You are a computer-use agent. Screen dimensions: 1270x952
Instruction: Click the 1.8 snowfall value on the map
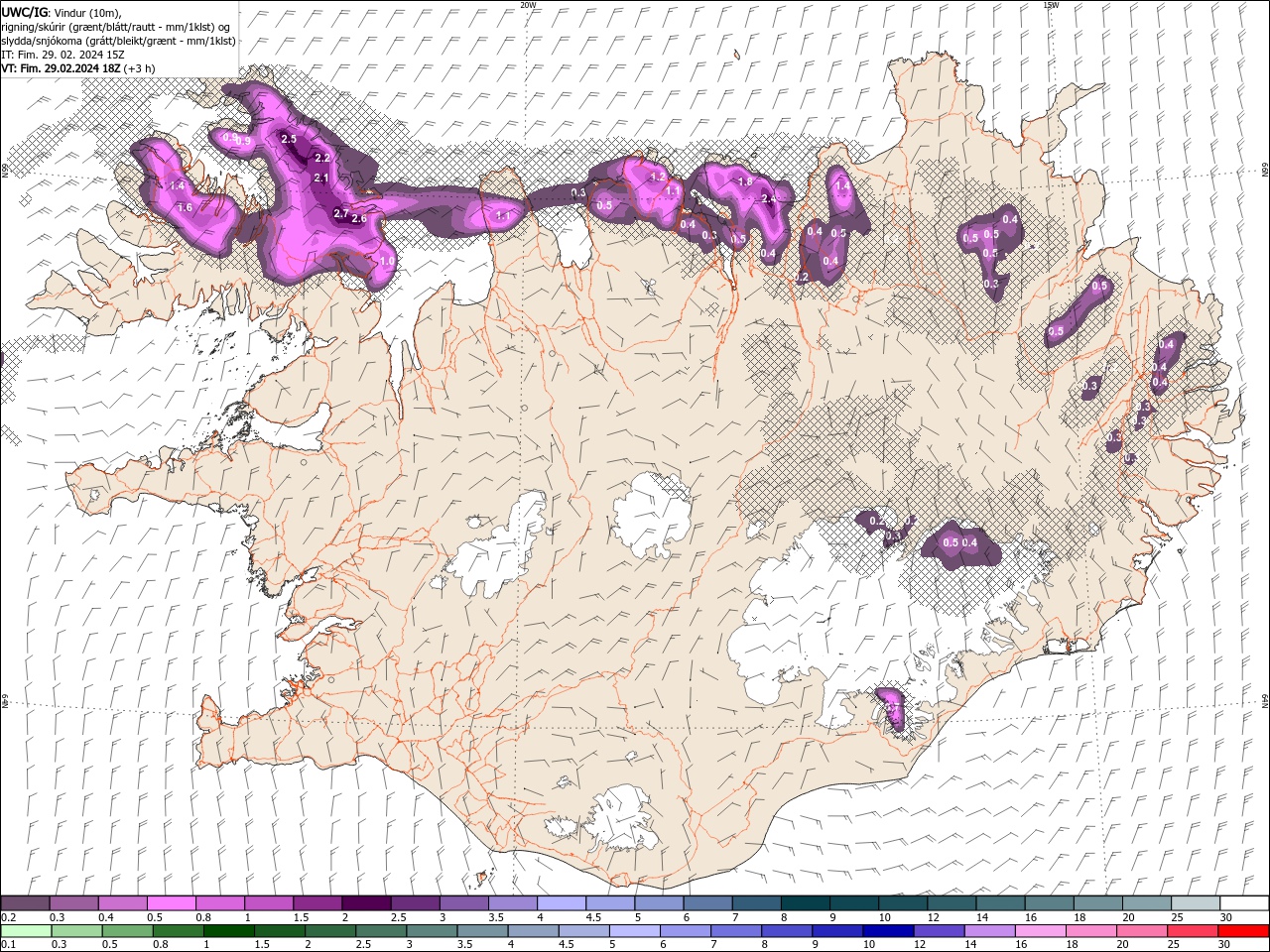pos(745,182)
